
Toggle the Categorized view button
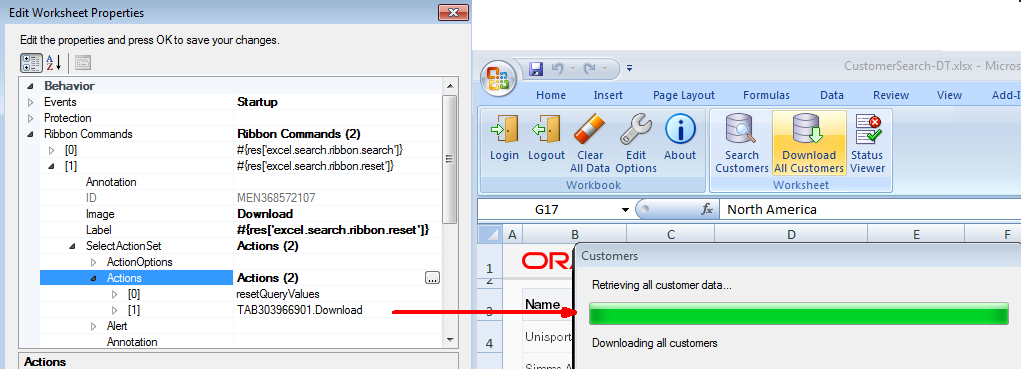(32, 63)
